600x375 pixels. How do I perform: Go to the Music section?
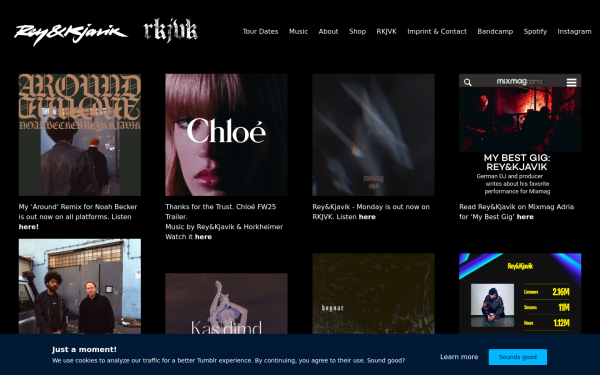[298, 31]
